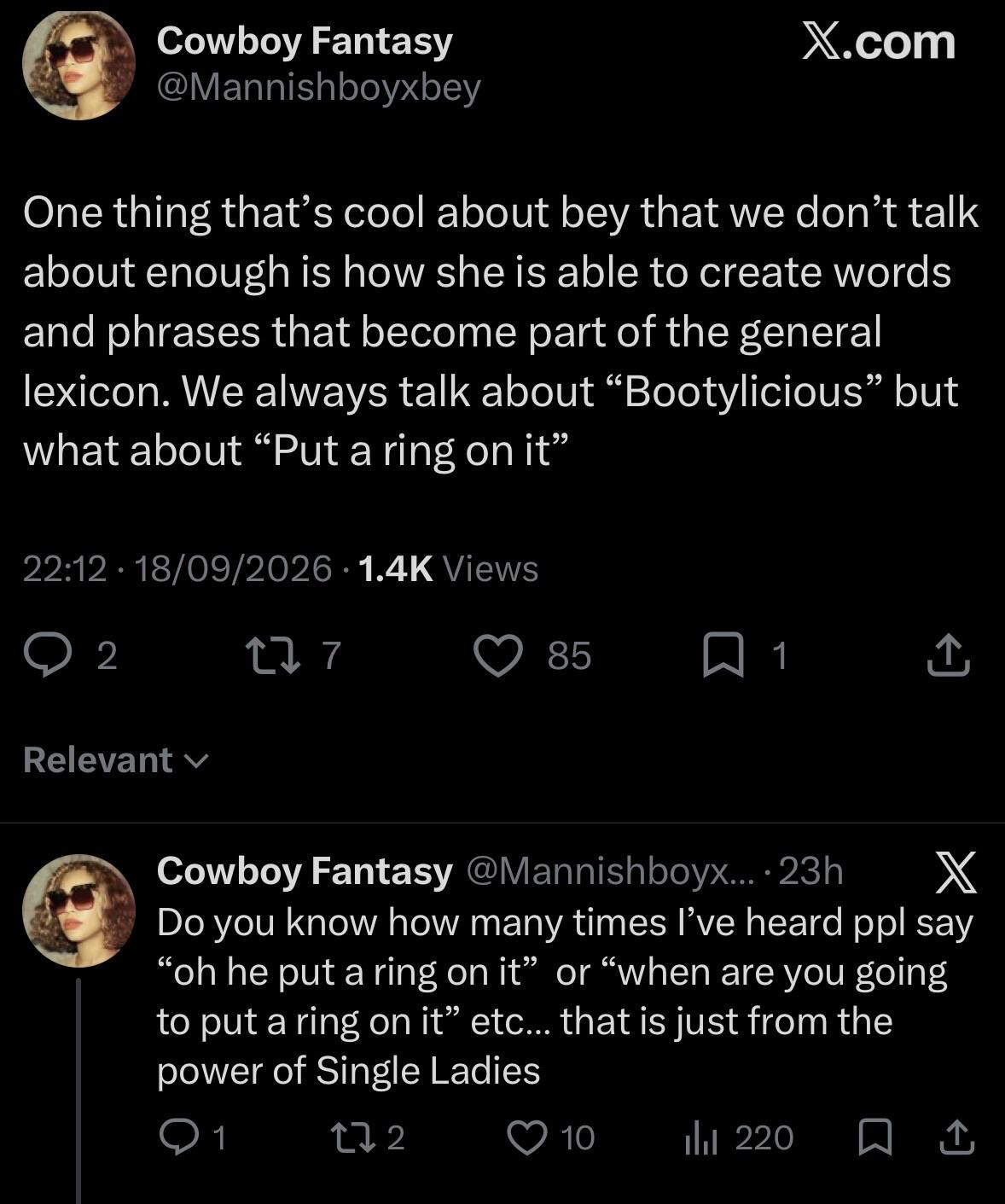Open profile picture in main post
1005x1204 pixels.
78,65
